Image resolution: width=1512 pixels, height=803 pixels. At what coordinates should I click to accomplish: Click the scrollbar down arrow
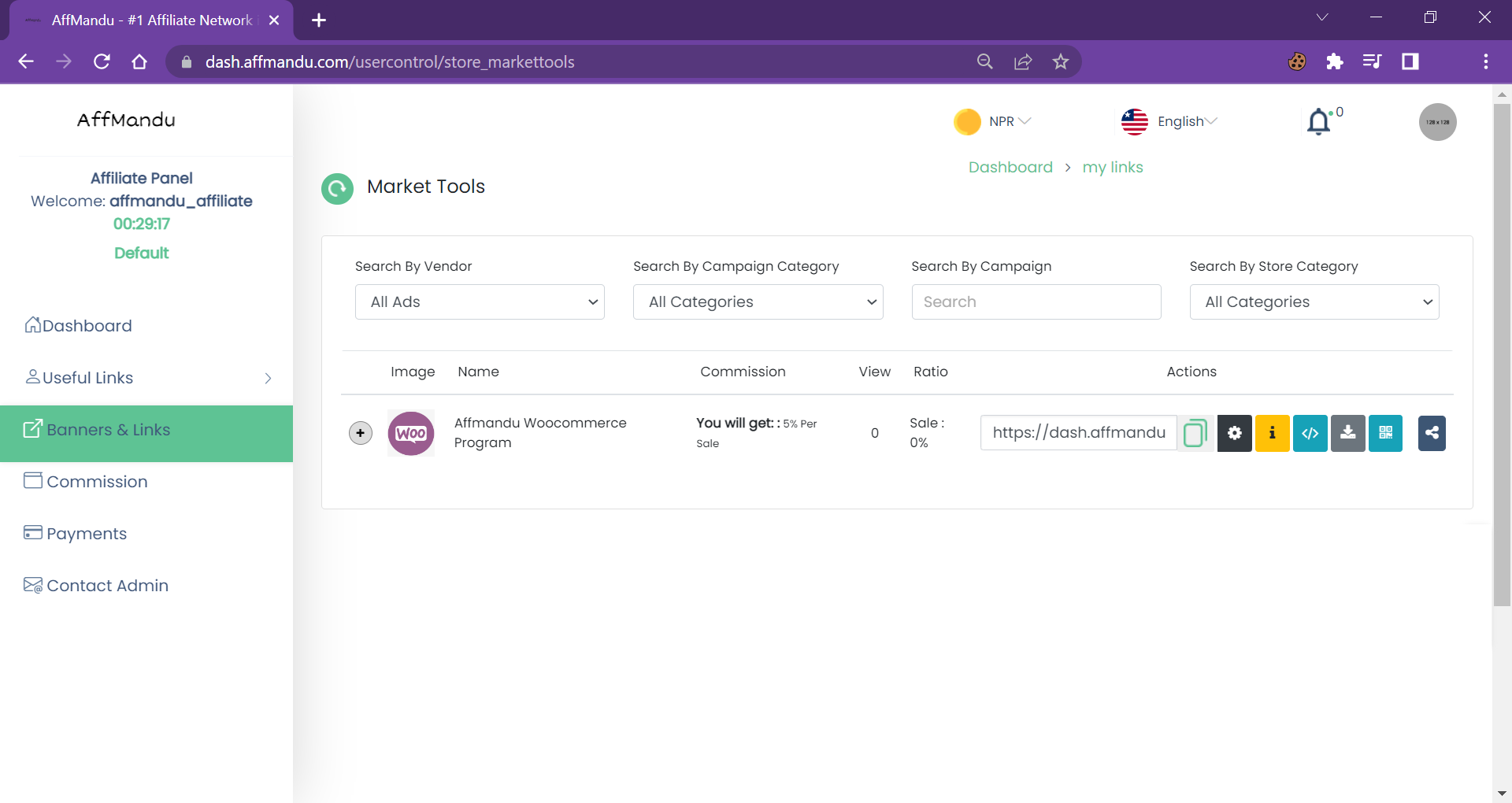pos(1502,794)
